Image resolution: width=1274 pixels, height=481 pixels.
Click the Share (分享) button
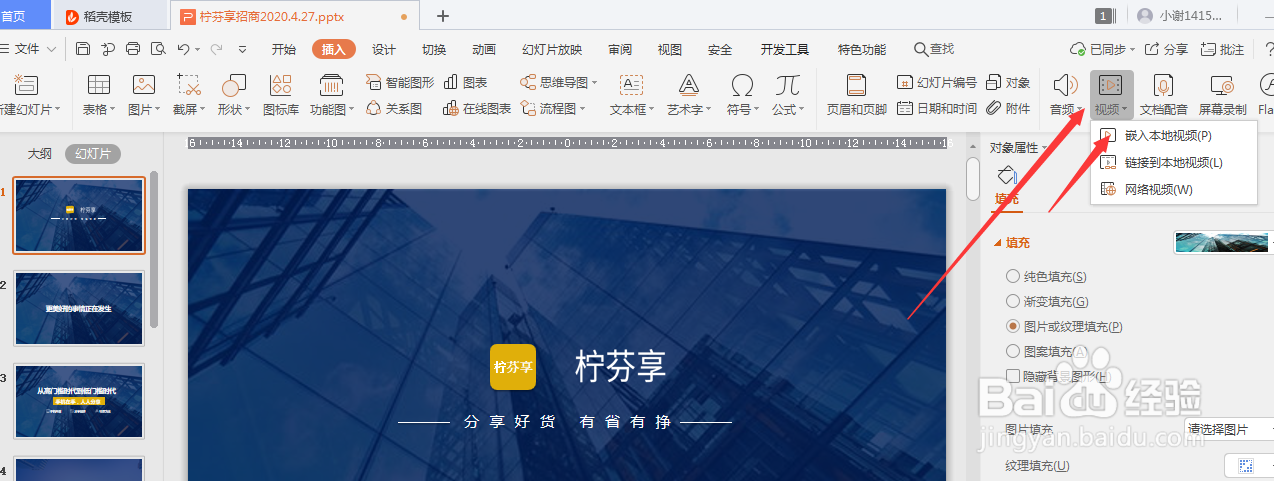1166,49
